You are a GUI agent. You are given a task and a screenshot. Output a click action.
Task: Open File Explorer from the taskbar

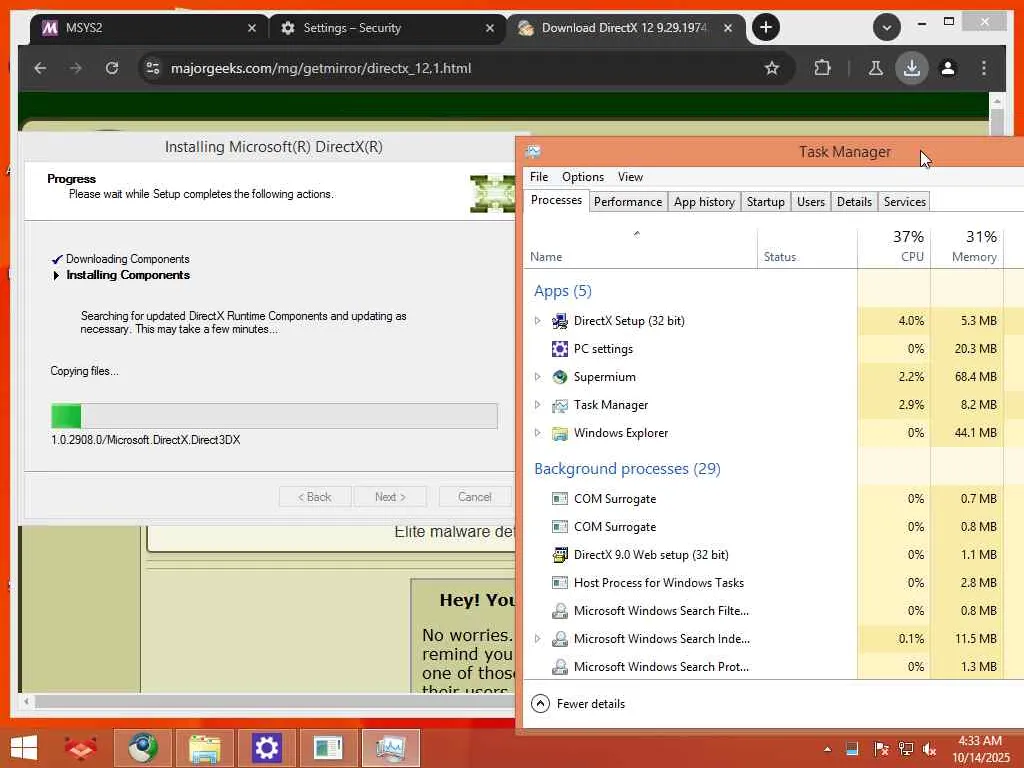204,748
